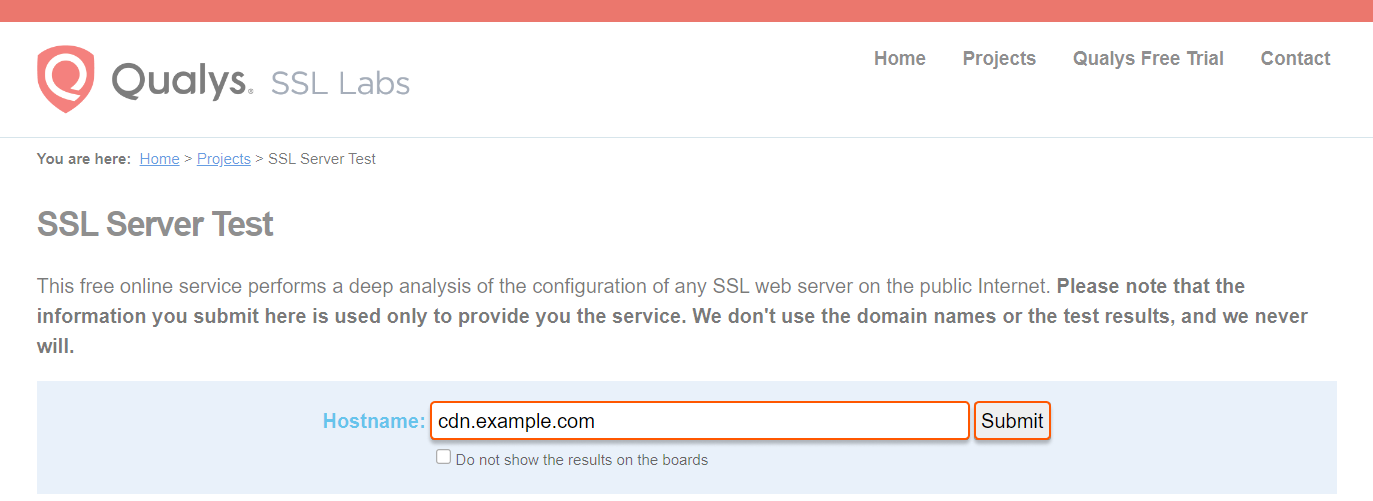Focus the Hostname input field
Image resolution: width=1373 pixels, height=501 pixels.
tap(700, 421)
